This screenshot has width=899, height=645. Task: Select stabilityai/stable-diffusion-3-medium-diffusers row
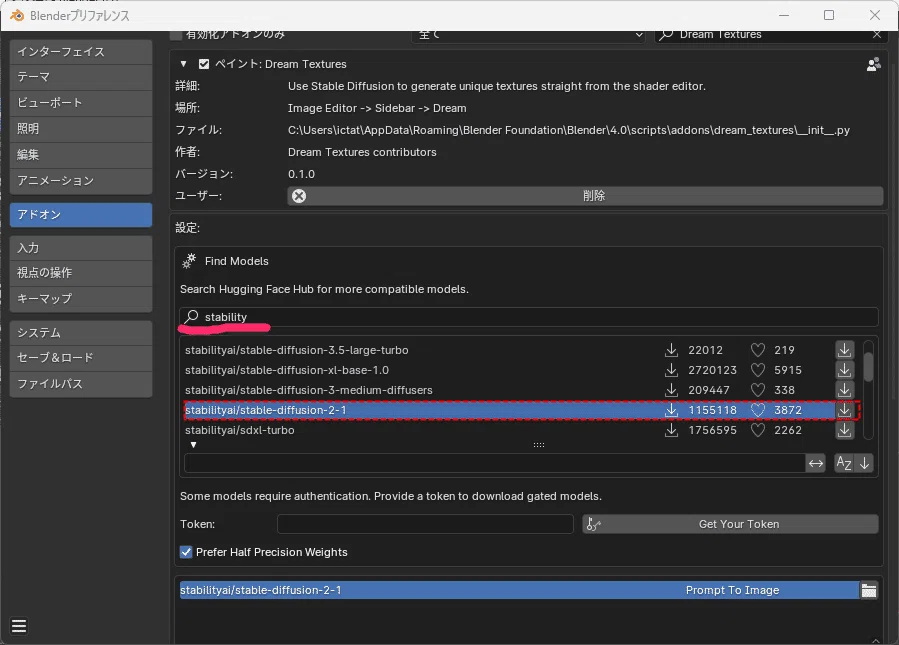pos(509,390)
